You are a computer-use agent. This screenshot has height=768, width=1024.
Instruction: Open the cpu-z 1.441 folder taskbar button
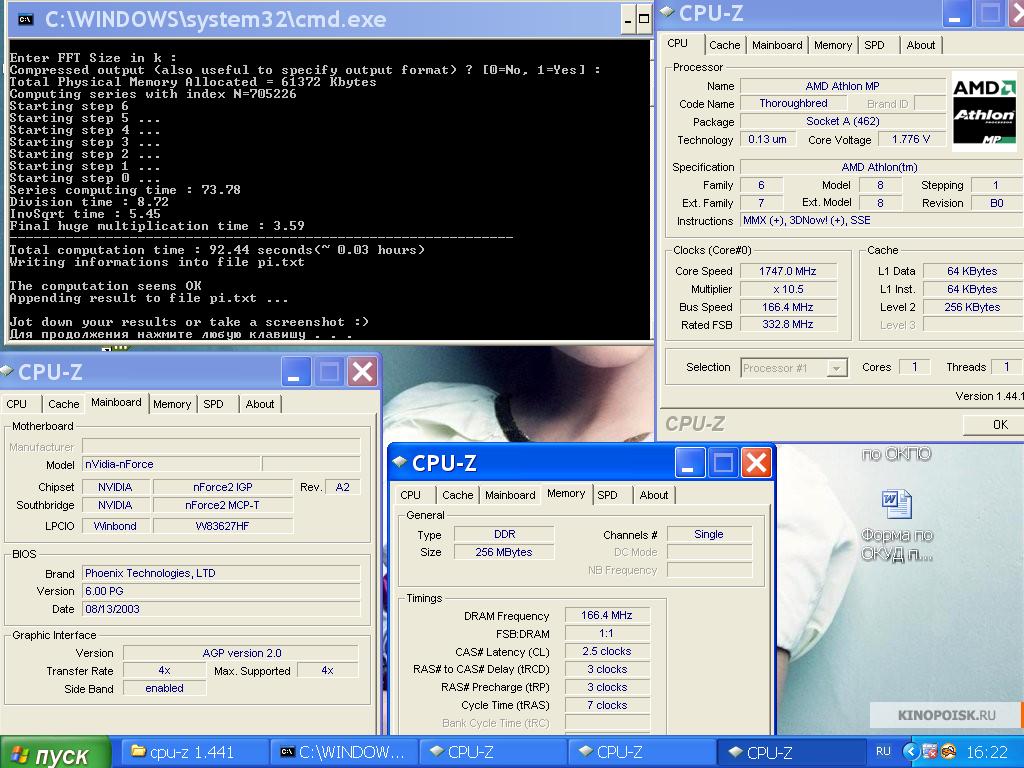[195, 752]
